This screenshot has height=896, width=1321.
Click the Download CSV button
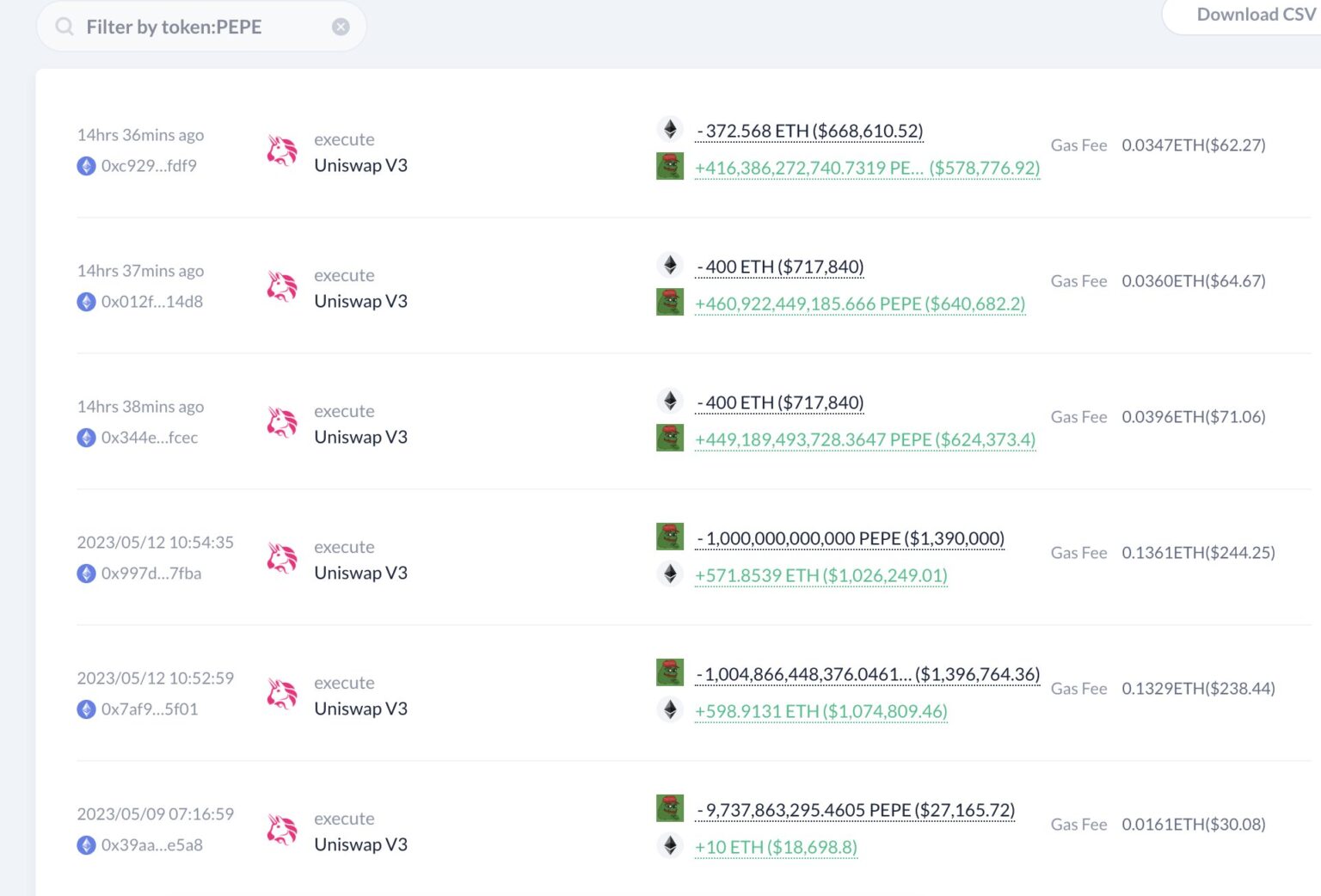coord(1254,15)
